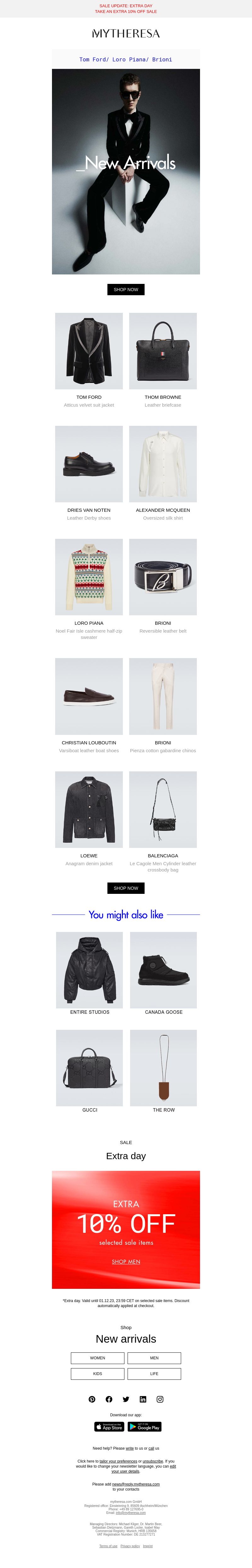Screen dimensions: 252x1568
Task: Open the LinkedIn social icon
Action: 143,1399
